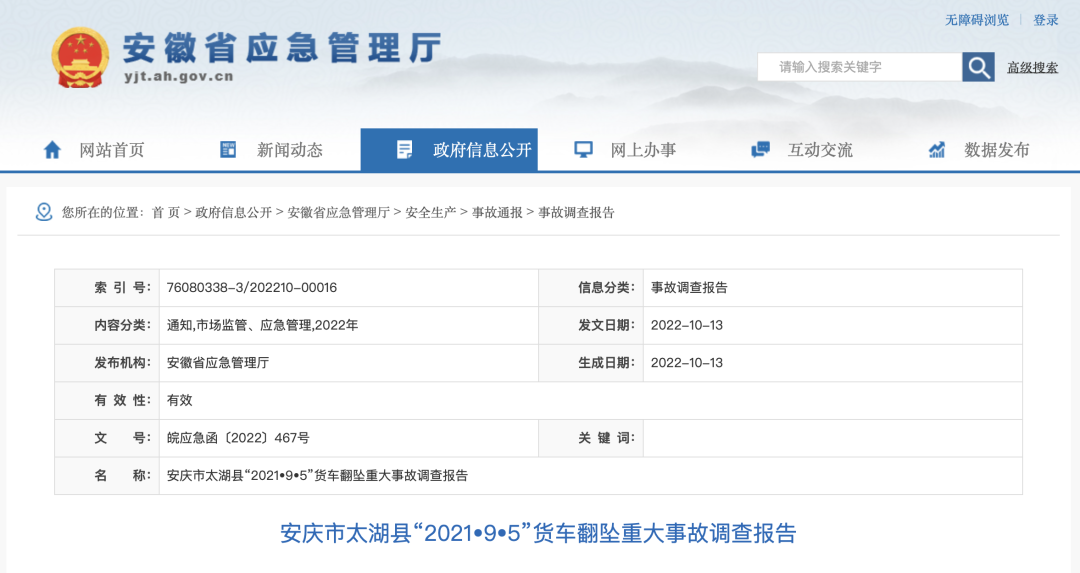Click the document icon beside 政府信息公开
1080x573 pixels.
(404, 149)
